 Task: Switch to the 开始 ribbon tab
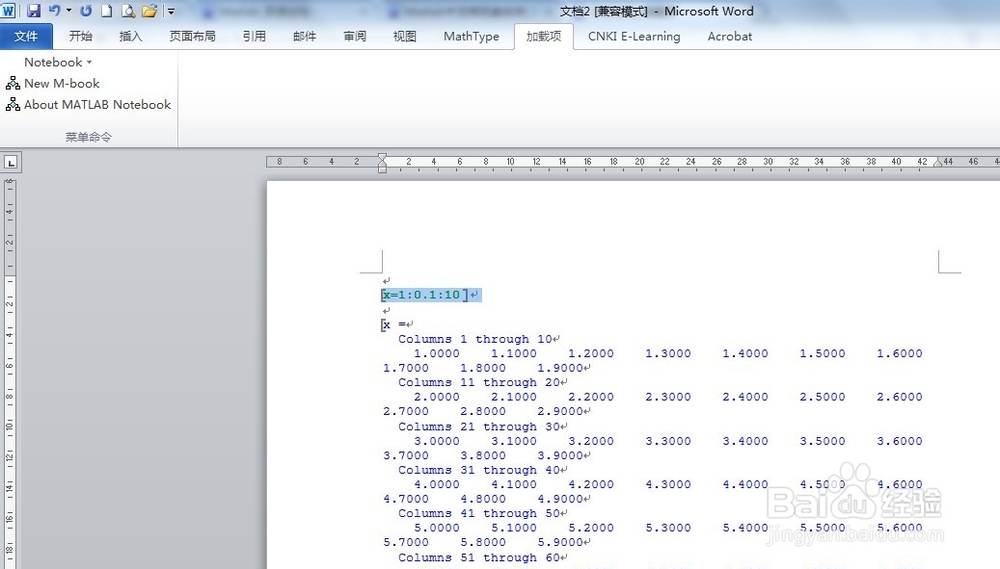click(81, 36)
